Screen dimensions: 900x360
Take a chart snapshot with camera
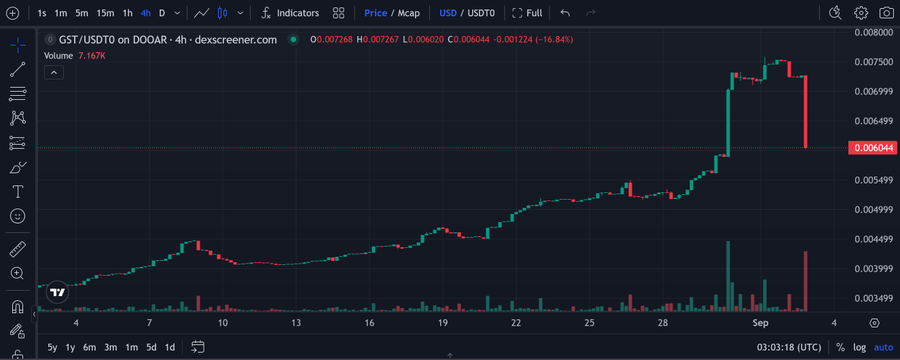click(886, 13)
